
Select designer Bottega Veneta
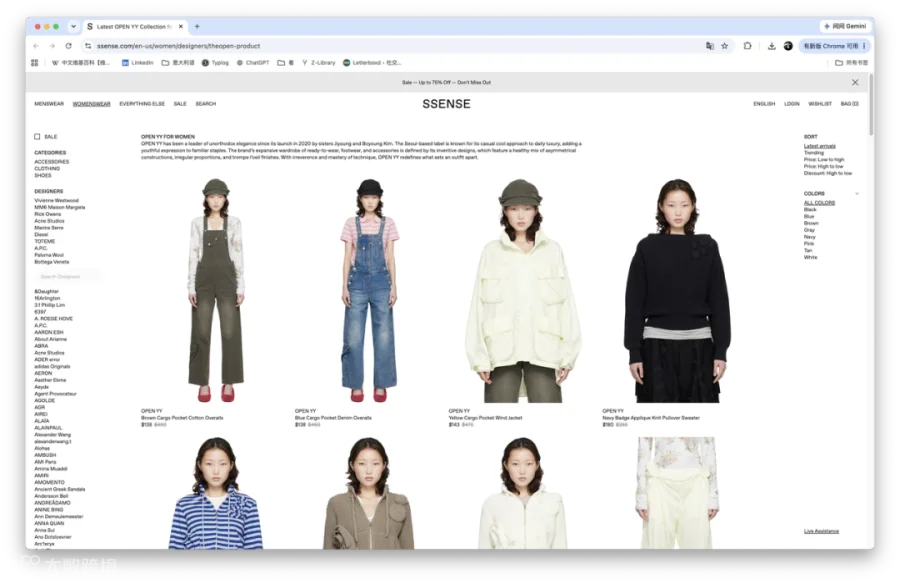point(52,262)
